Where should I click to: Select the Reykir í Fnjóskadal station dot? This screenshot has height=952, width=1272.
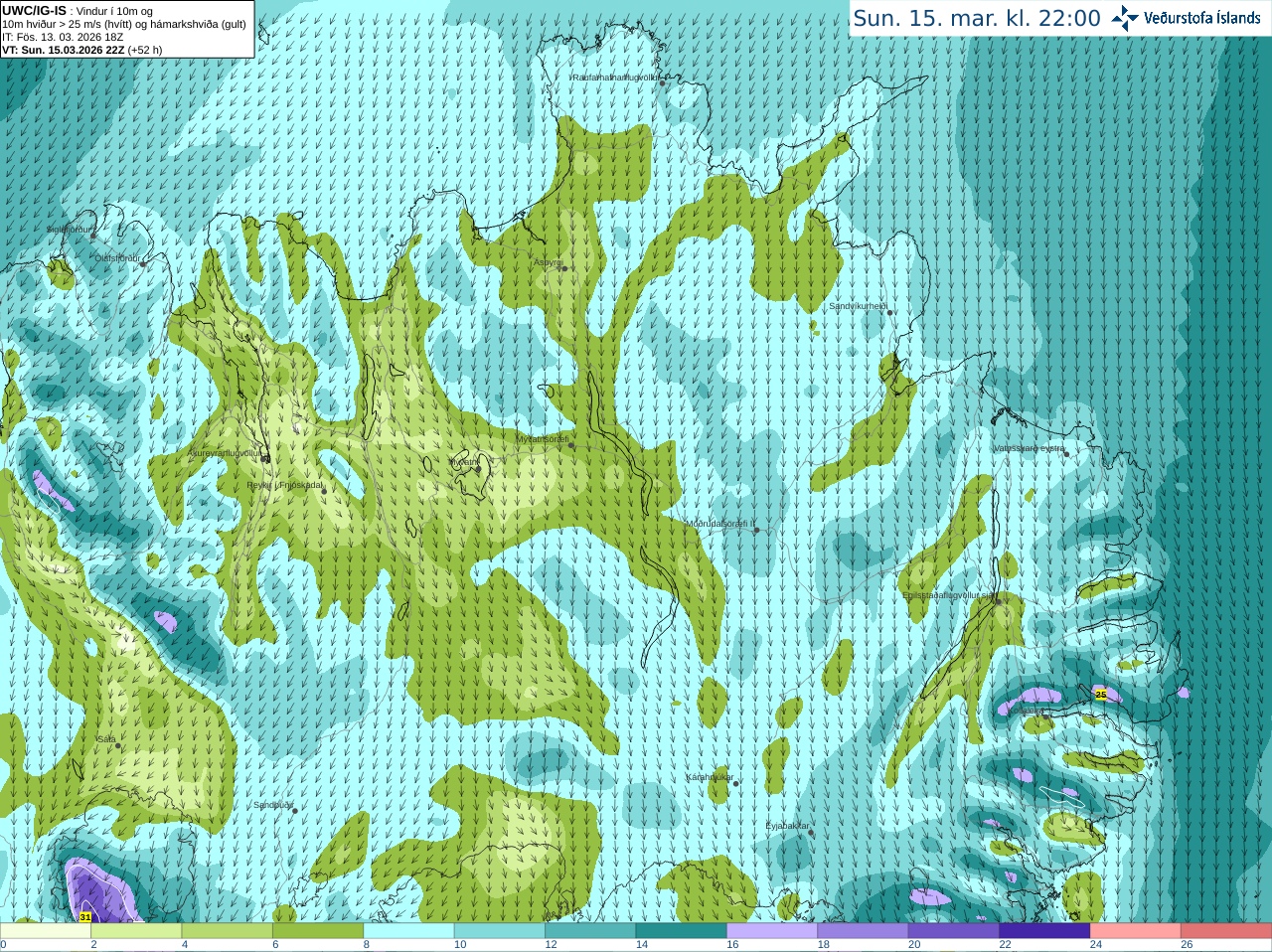324,491
